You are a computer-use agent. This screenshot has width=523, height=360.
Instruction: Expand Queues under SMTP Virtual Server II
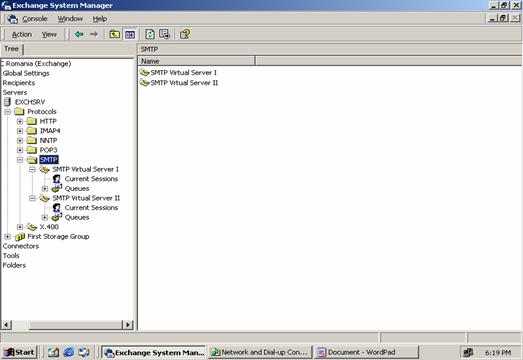(45, 218)
